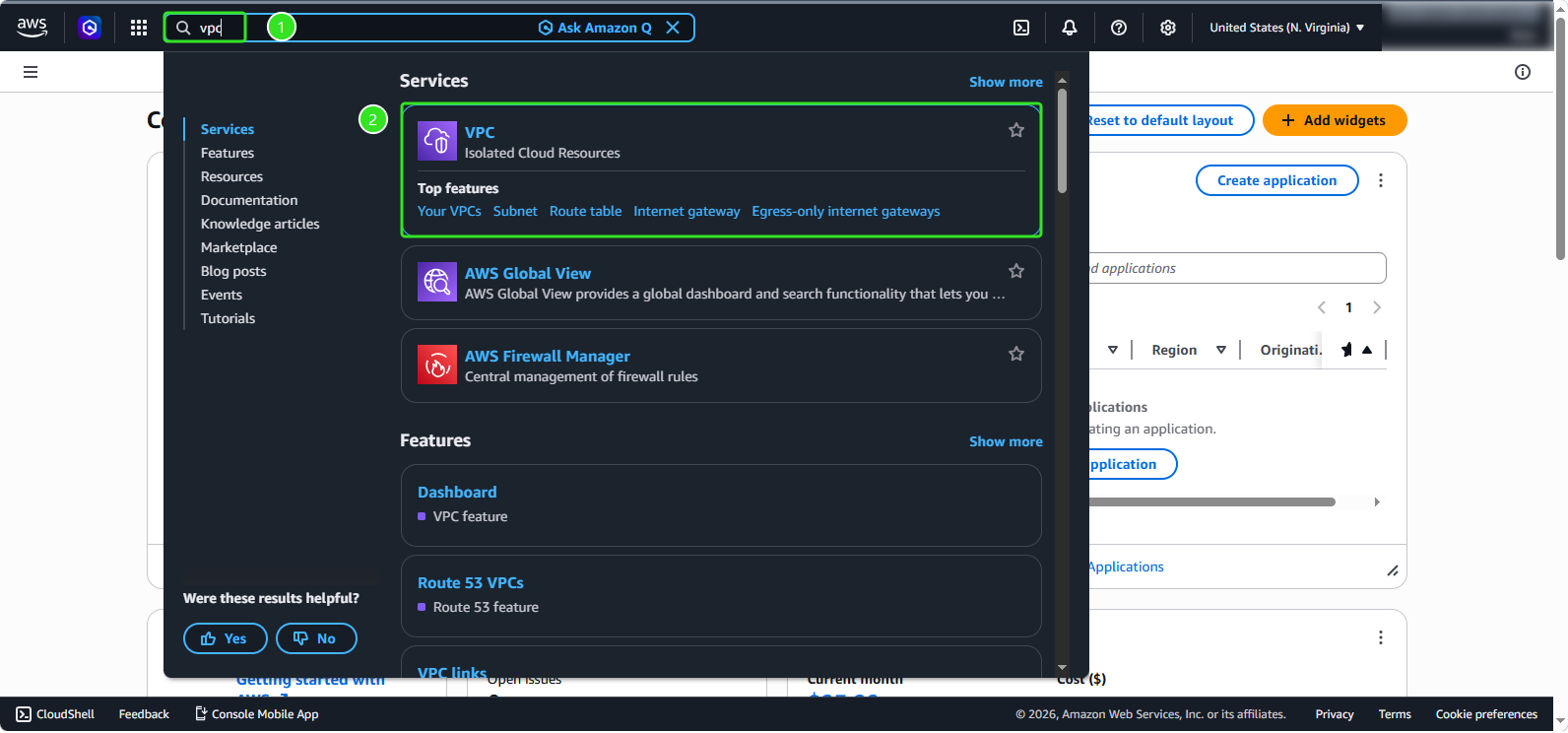Image resolution: width=1568 pixels, height=733 pixels.
Task: Open the applications widget three-dot menu
Action: point(1381,180)
